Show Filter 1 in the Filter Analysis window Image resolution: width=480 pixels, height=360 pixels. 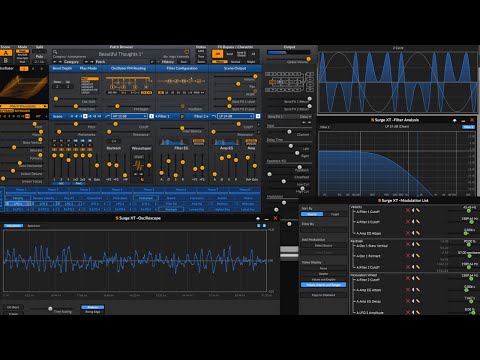[x=324, y=127]
